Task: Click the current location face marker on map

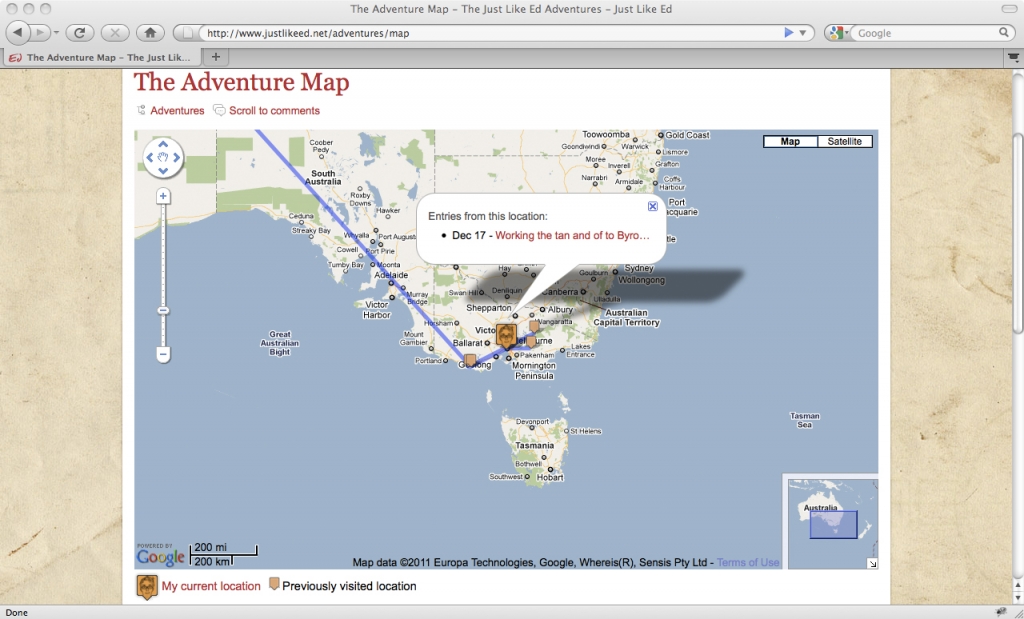Action: coord(506,336)
